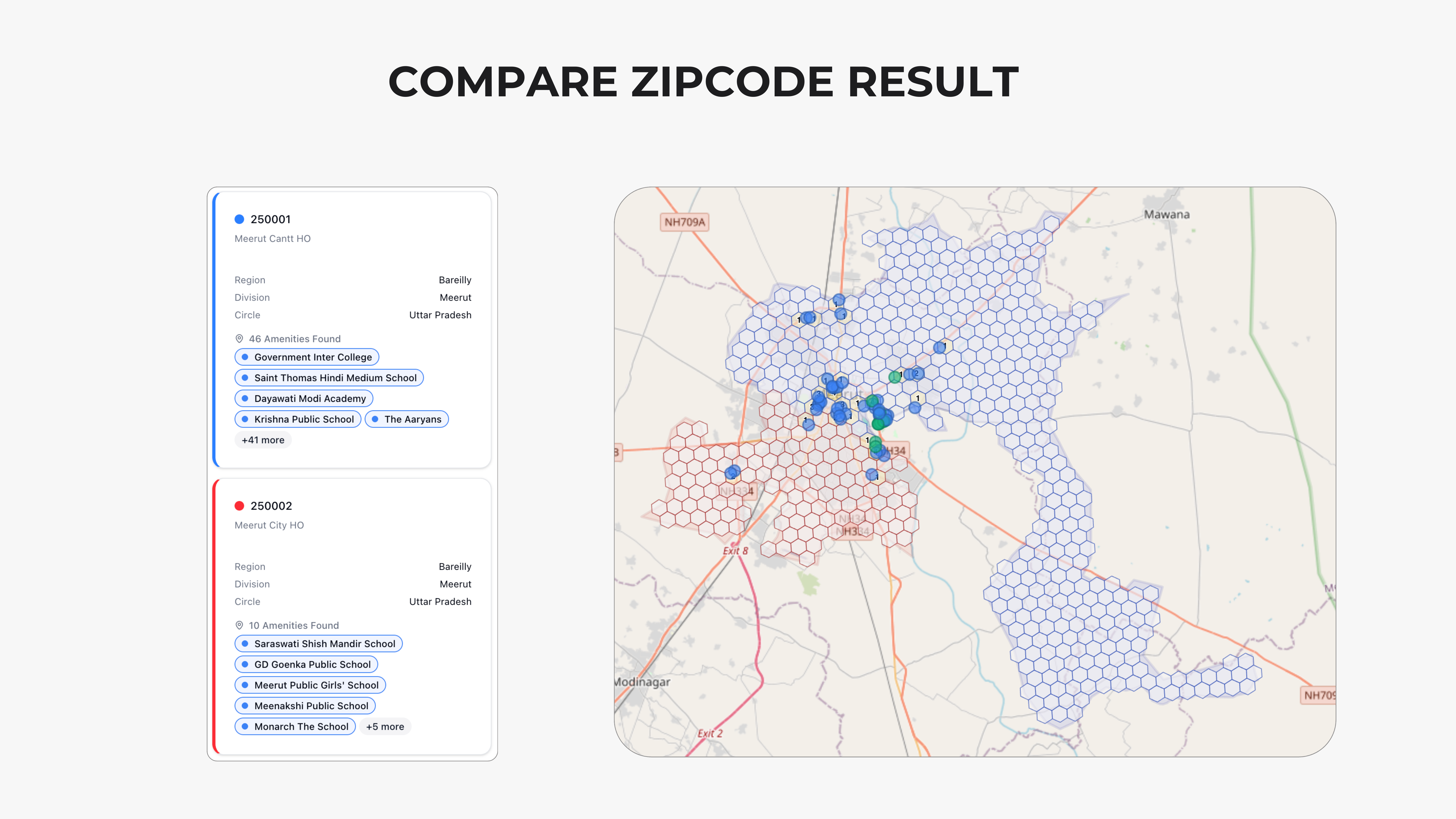The height and width of the screenshot is (819, 1456).
Task: Click the GD Goenka Public School chip
Action: (x=306, y=664)
